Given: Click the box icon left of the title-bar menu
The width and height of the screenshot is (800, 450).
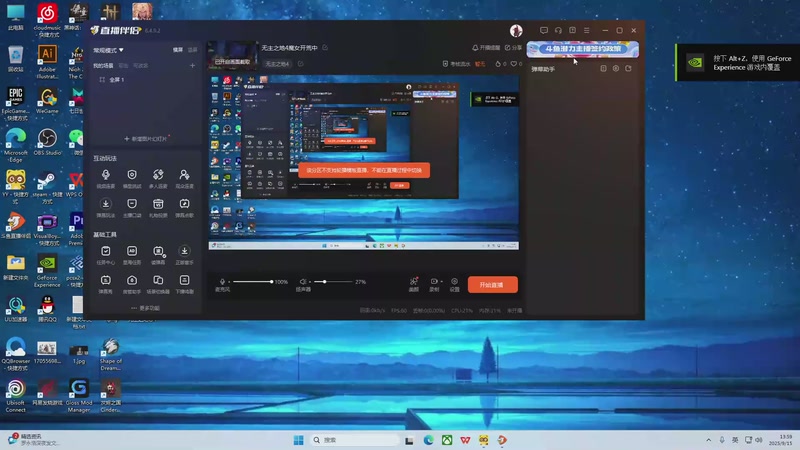Looking at the screenshot, I should point(572,31).
